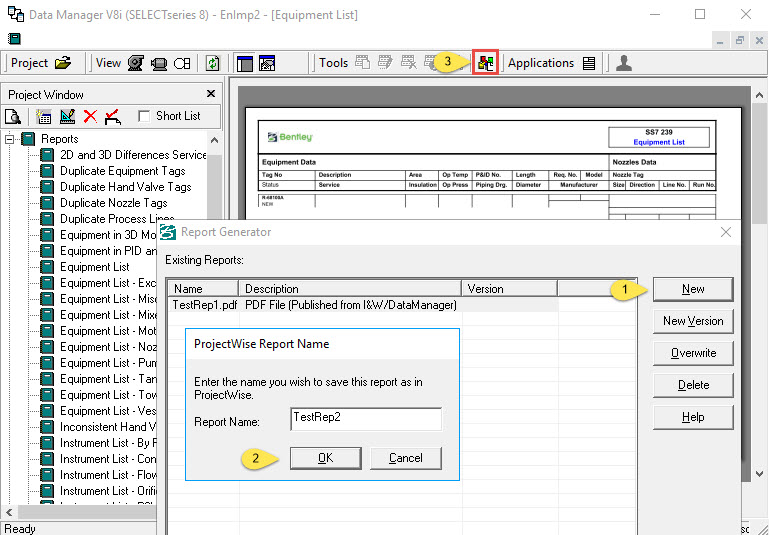The image size is (769, 535).
Task: Open the Applications list icon
Action: (589, 63)
